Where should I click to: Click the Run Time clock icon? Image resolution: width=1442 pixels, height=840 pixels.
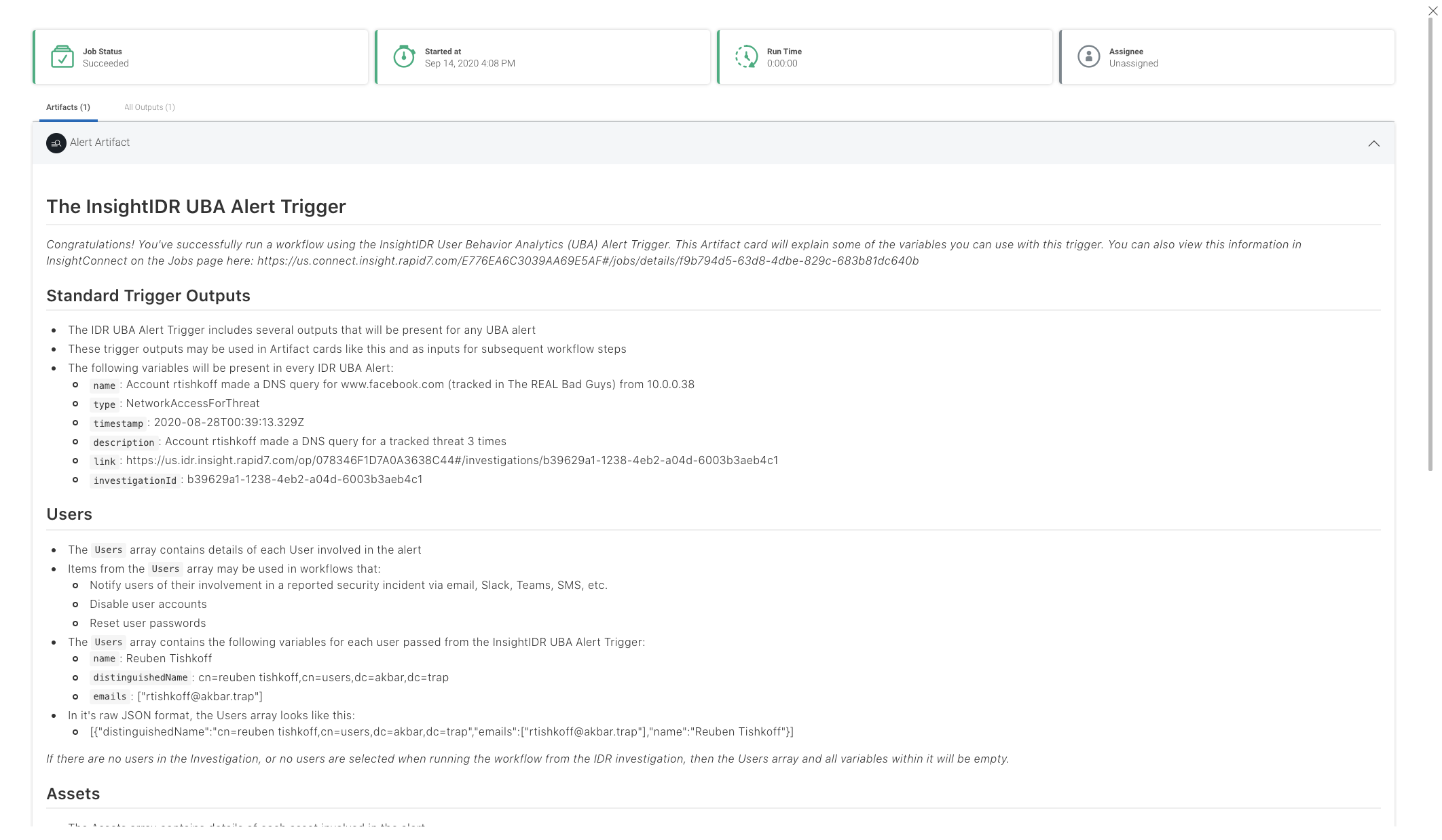(746, 56)
